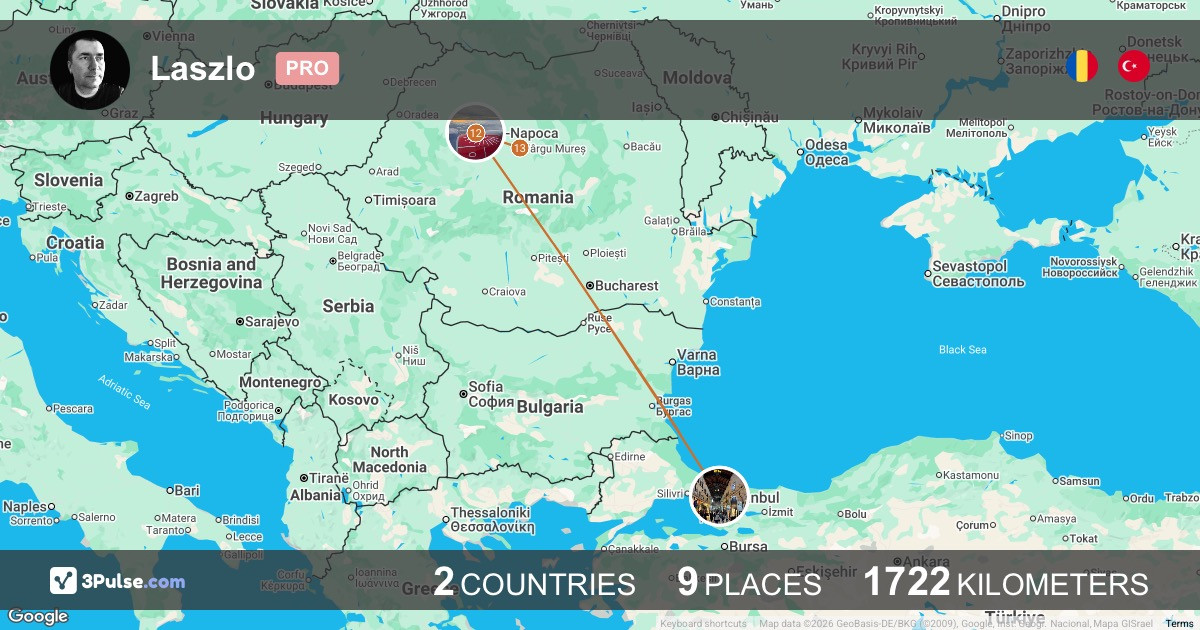This screenshot has height=630, width=1200.
Task: Click the 2 COUNTRIES statistic
Action: tap(534, 583)
